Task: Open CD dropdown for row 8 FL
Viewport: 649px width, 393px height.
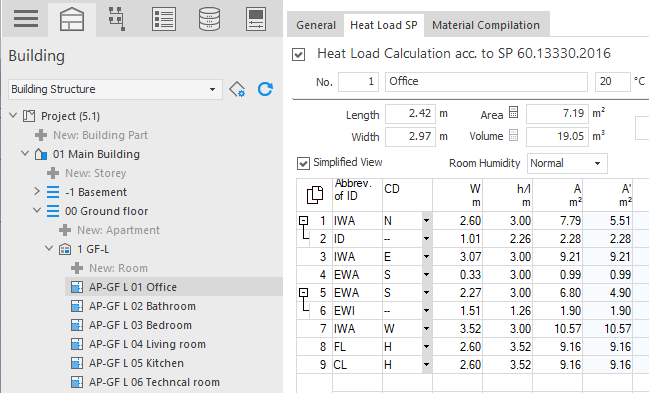Action: [427, 347]
